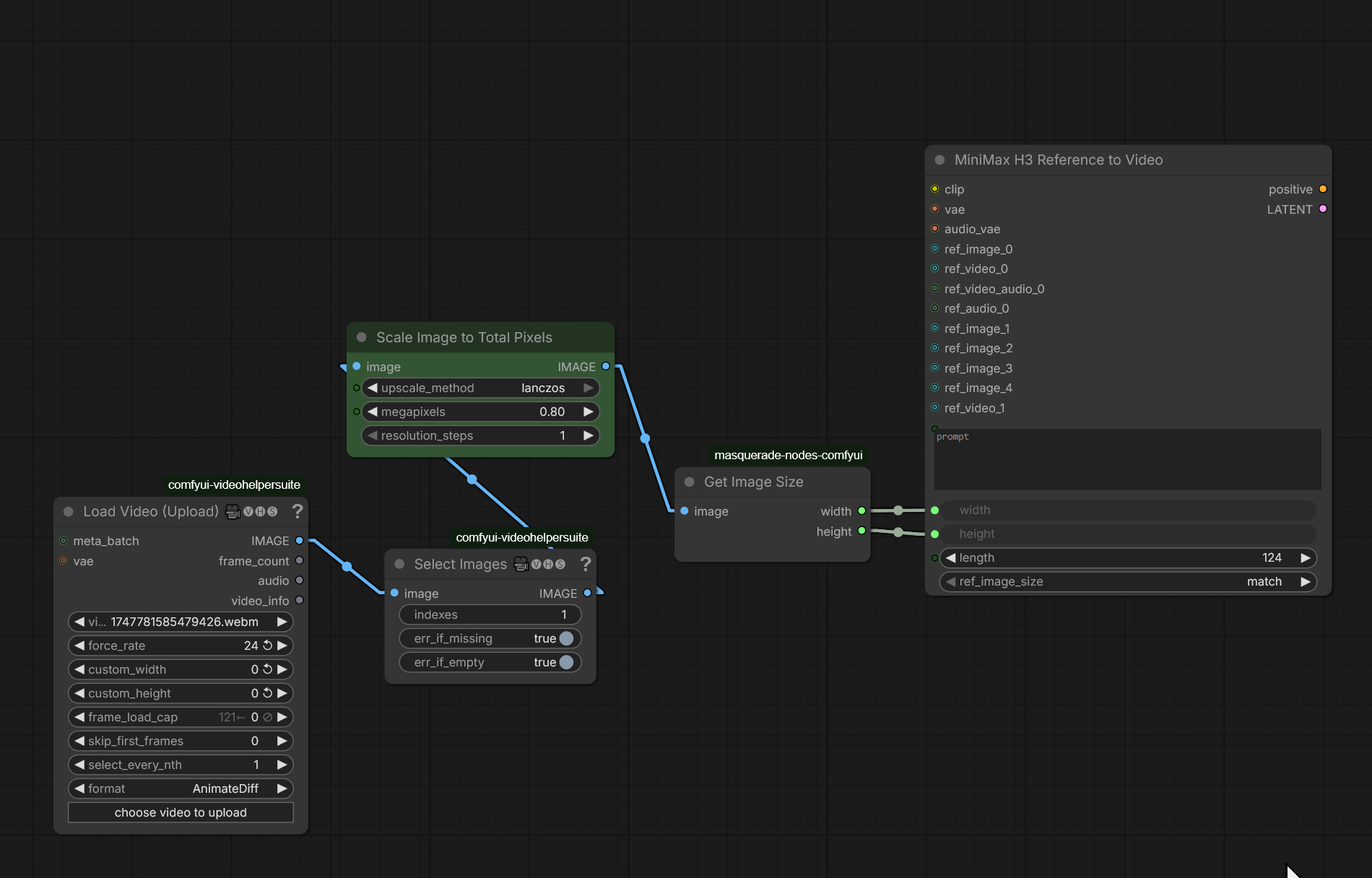1372x878 pixels.
Task: Select the Get Image Size width output socket
Action: tap(861, 511)
